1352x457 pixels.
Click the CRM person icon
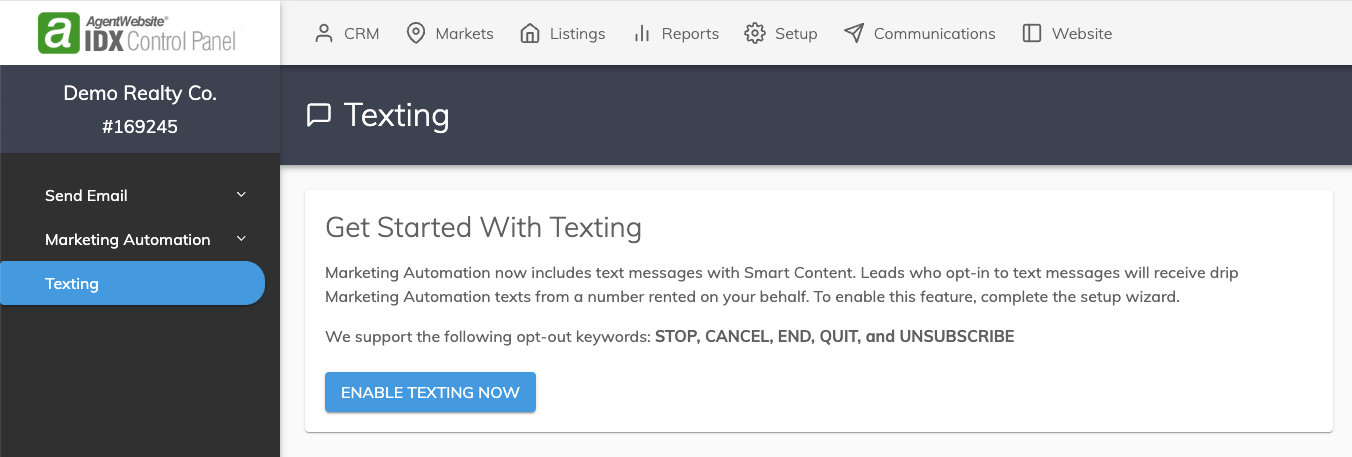point(323,33)
